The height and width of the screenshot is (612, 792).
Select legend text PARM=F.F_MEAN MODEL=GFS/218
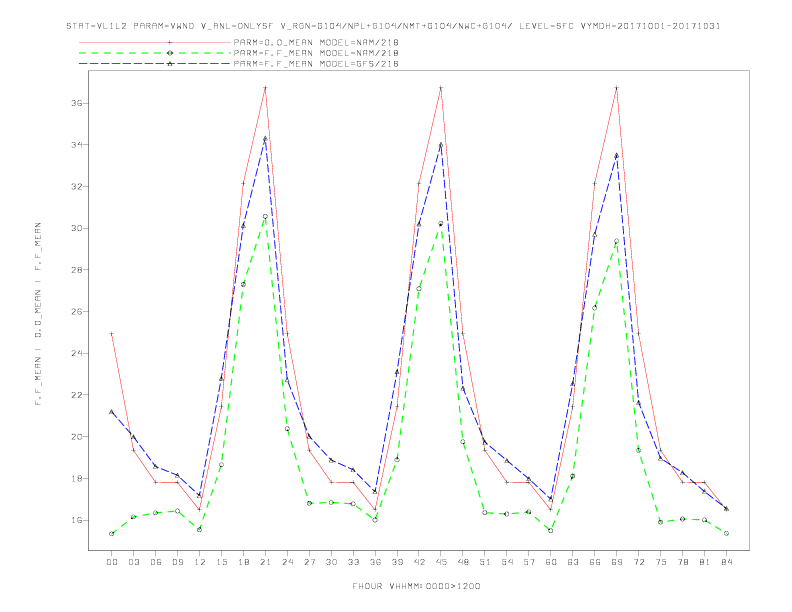click(316, 64)
